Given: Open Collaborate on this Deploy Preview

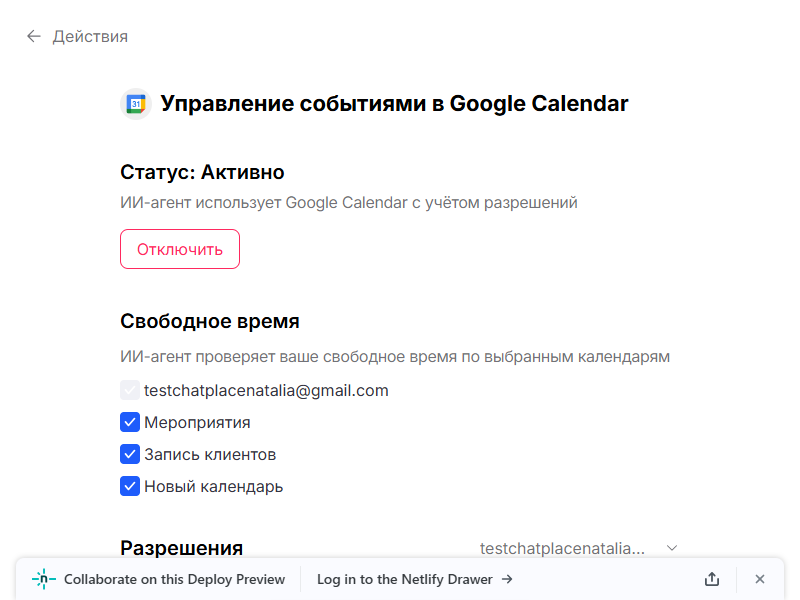Looking at the screenshot, I should coord(174,580).
